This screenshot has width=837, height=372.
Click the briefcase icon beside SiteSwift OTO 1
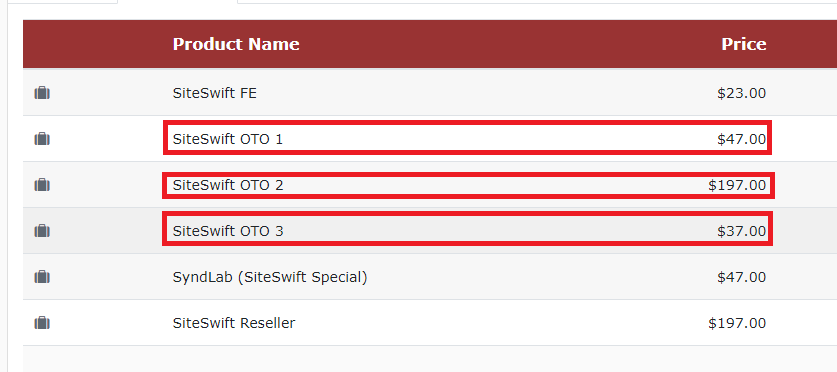[42, 139]
